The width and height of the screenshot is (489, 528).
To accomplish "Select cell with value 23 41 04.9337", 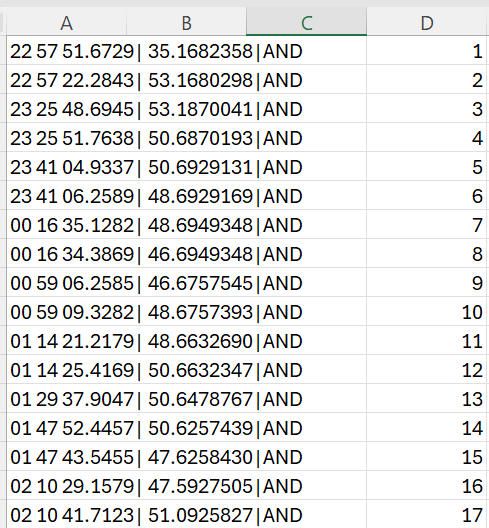I will pyautogui.click(x=66, y=166).
